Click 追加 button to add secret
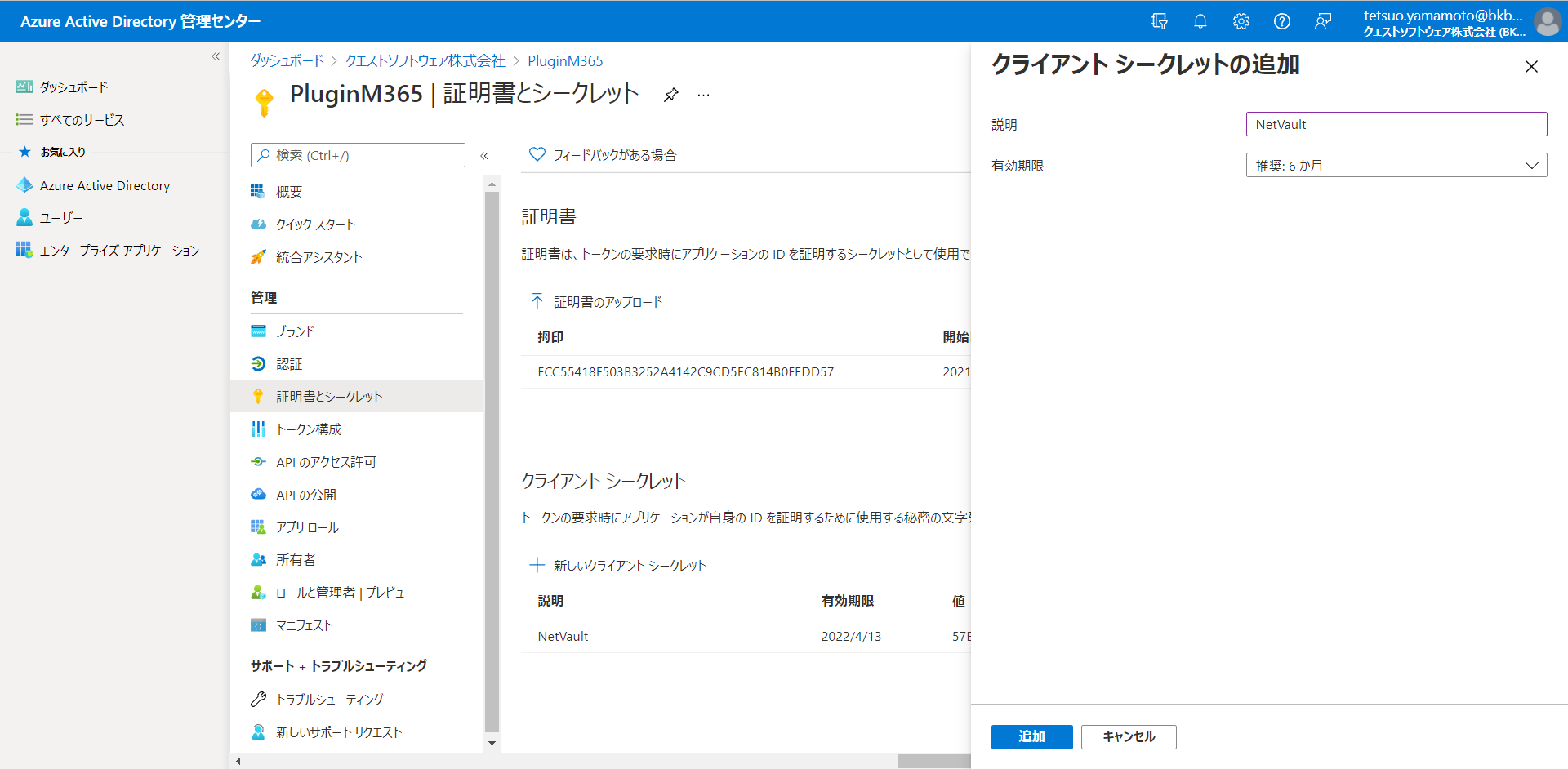 (1031, 736)
